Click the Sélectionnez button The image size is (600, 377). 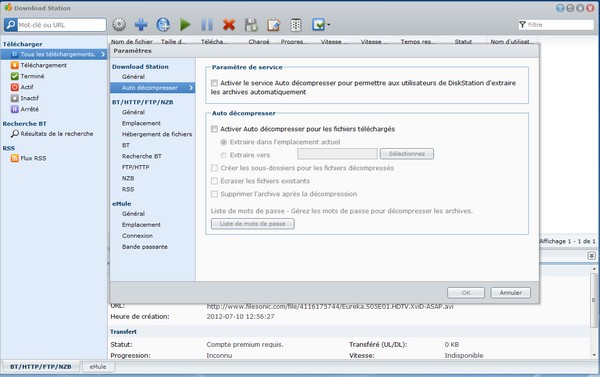[407, 154]
